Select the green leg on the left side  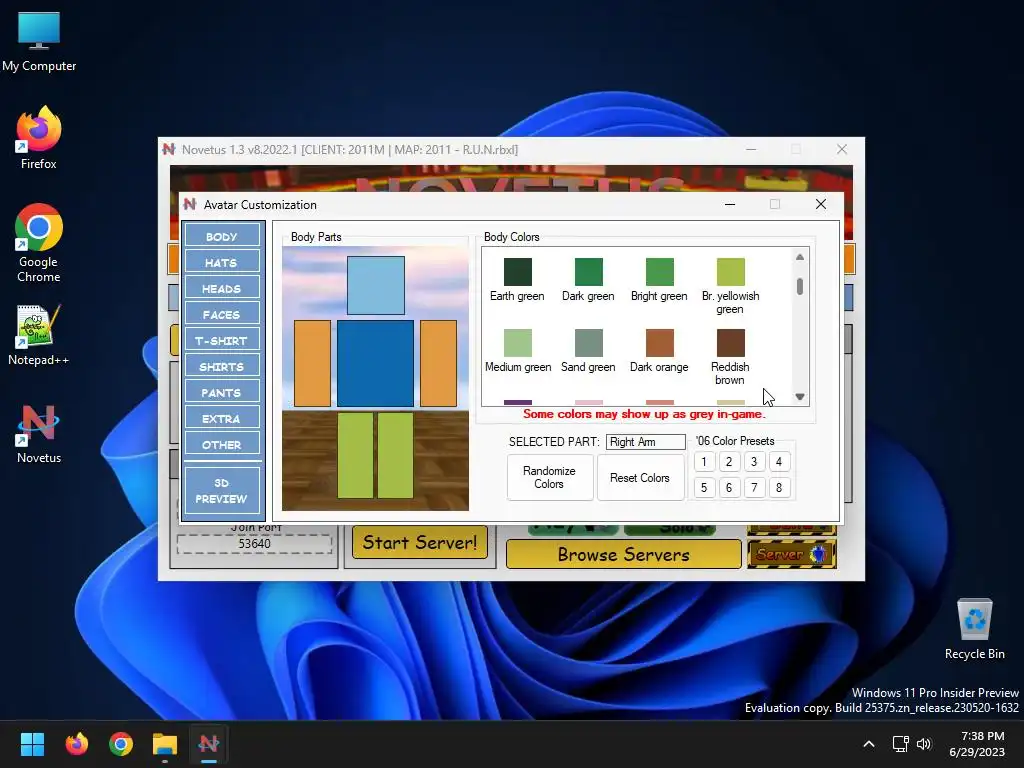tap(355, 455)
